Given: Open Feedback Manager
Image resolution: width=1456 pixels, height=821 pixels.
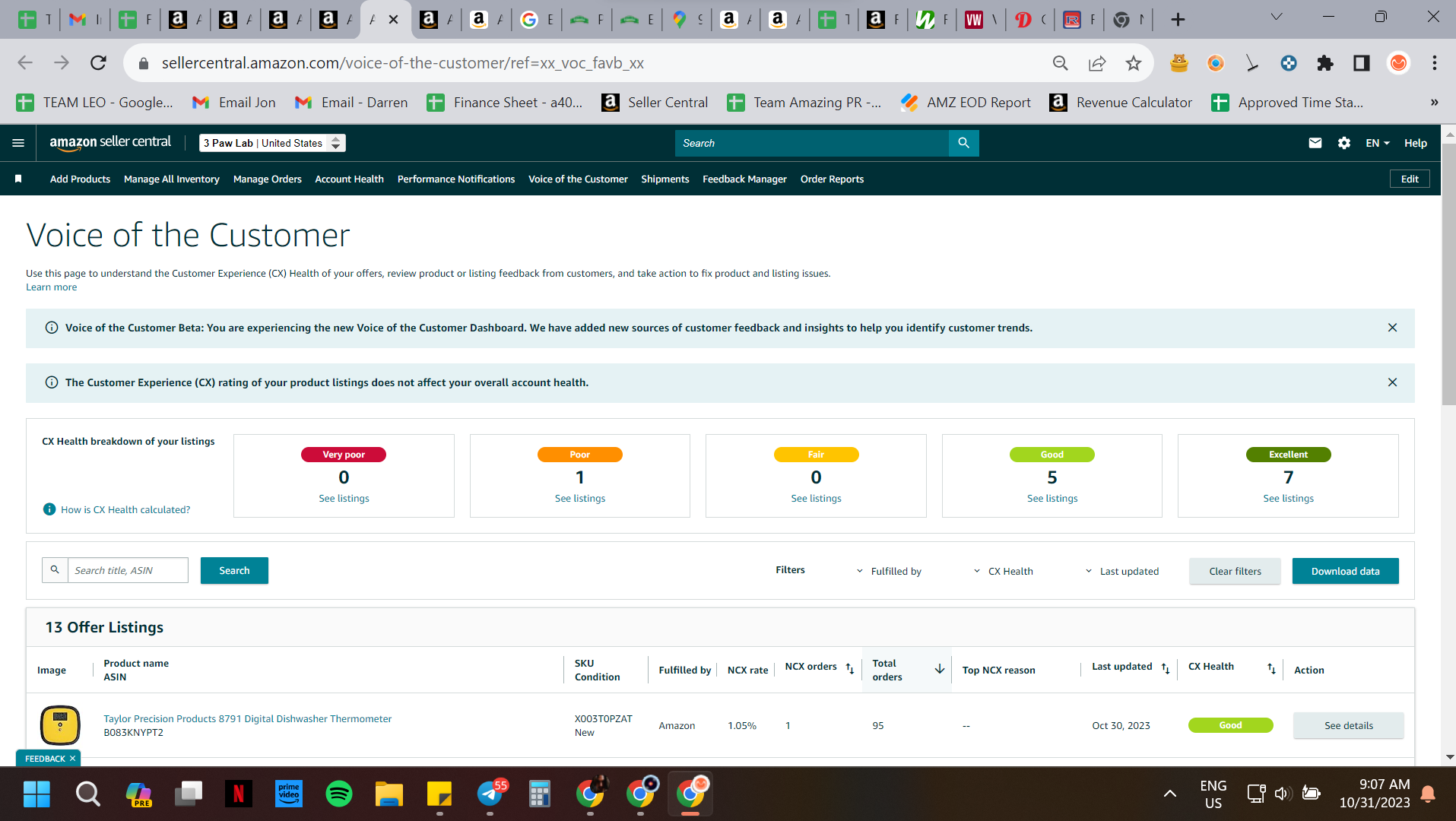Looking at the screenshot, I should [x=744, y=179].
